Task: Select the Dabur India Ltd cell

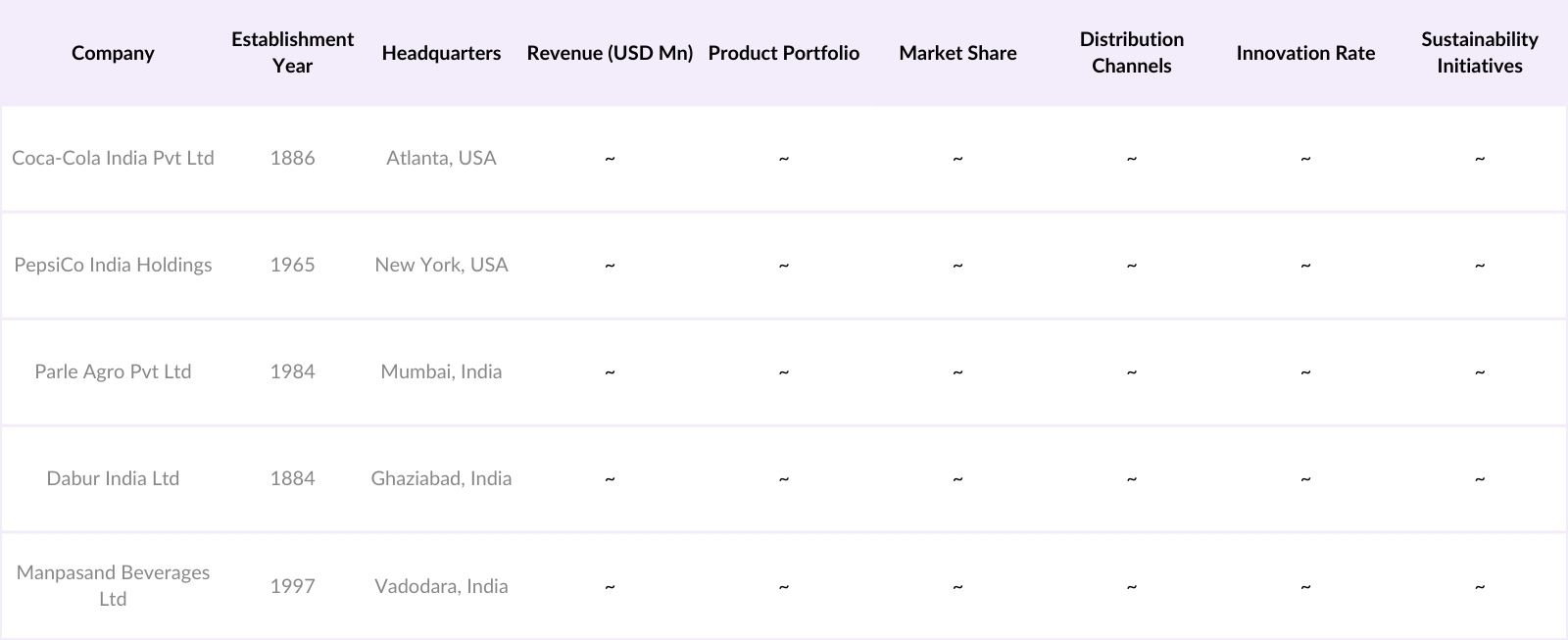Action: tap(113, 478)
